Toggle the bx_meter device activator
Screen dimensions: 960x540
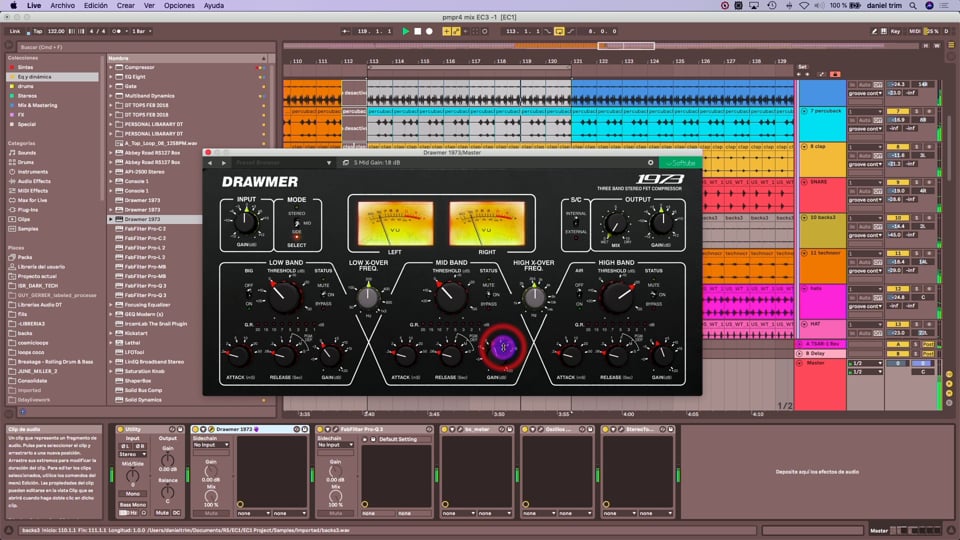pos(444,429)
